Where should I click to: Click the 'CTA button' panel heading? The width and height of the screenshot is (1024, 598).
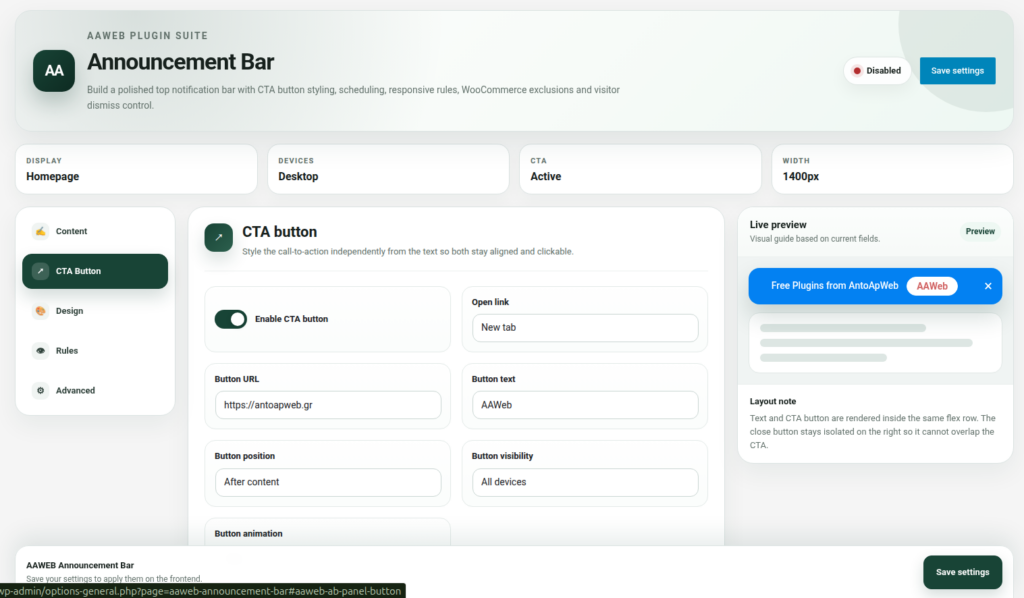pyautogui.click(x=280, y=232)
